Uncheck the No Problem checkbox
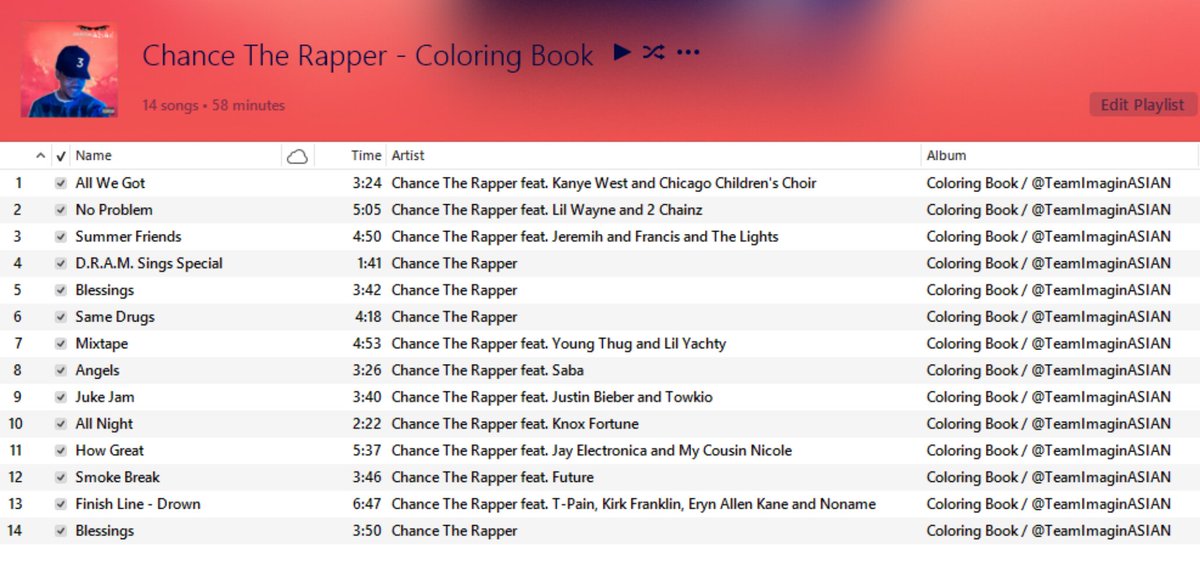 [x=61, y=211]
